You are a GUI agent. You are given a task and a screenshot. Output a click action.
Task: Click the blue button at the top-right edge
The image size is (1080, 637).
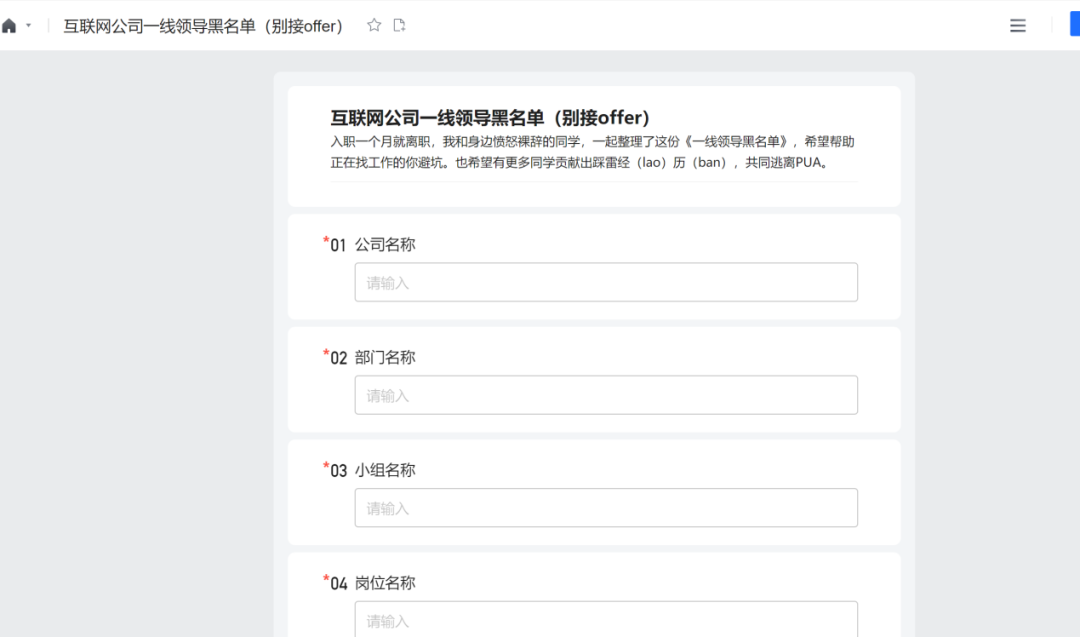coord(1074,25)
